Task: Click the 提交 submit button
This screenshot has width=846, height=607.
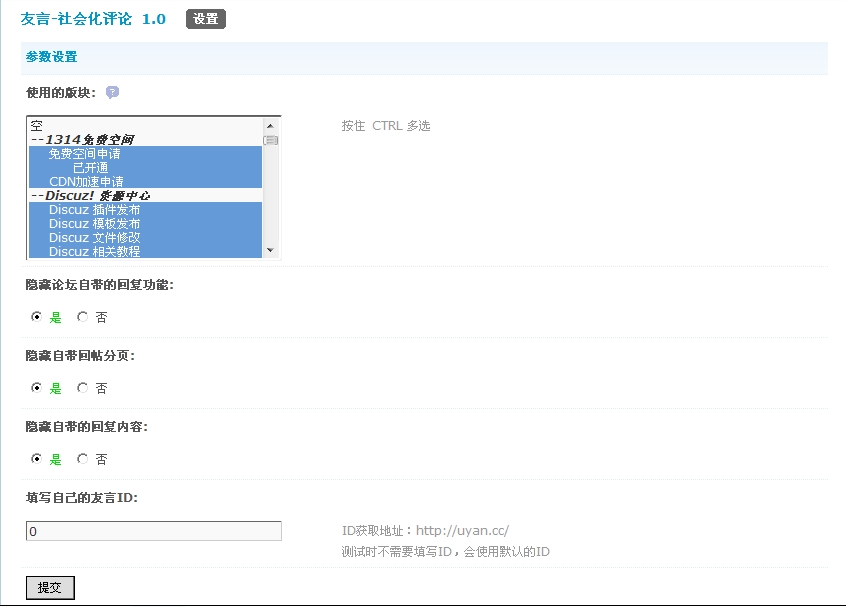Action: [x=49, y=587]
